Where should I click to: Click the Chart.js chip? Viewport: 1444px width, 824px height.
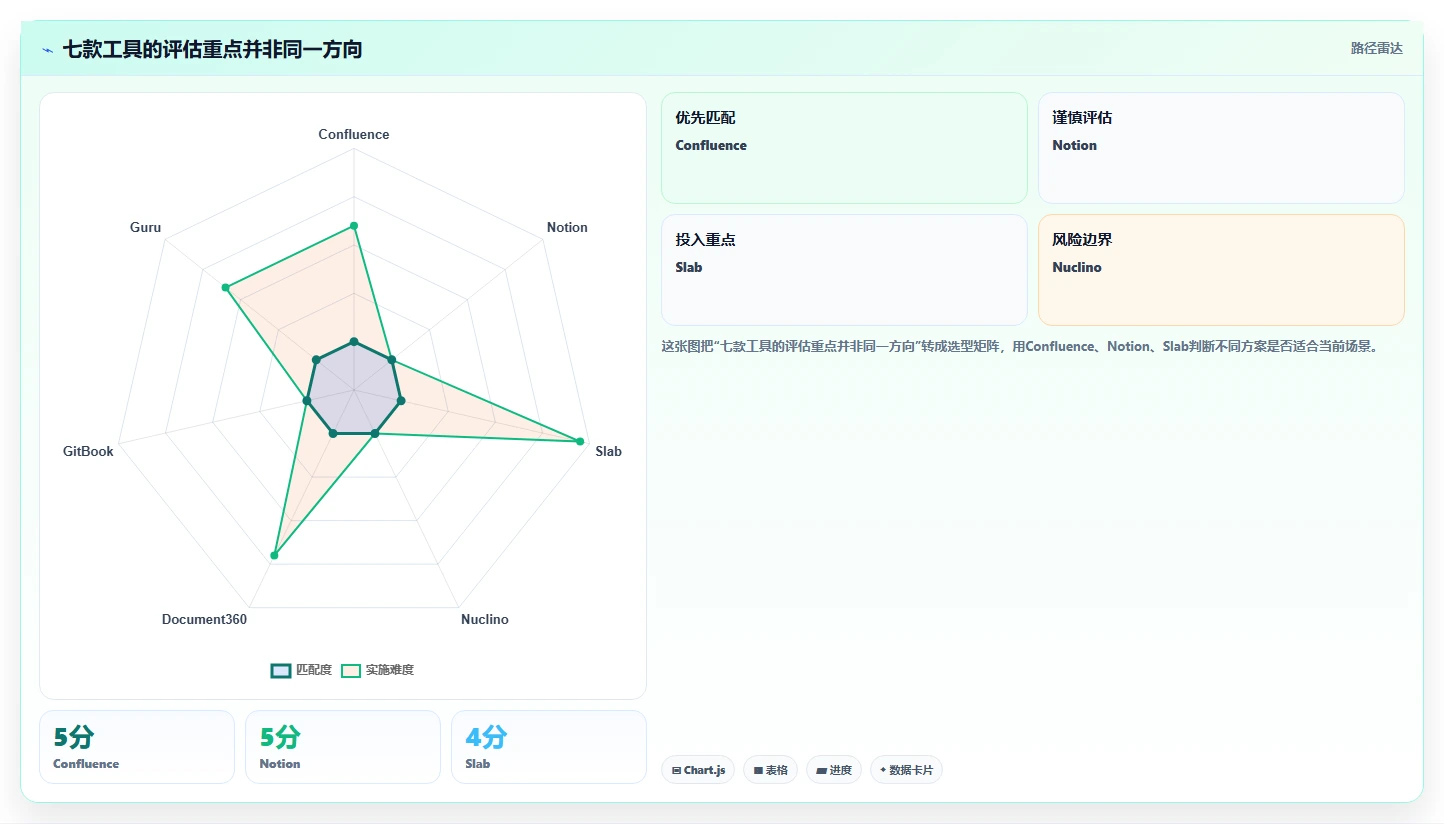click(698, 770)
